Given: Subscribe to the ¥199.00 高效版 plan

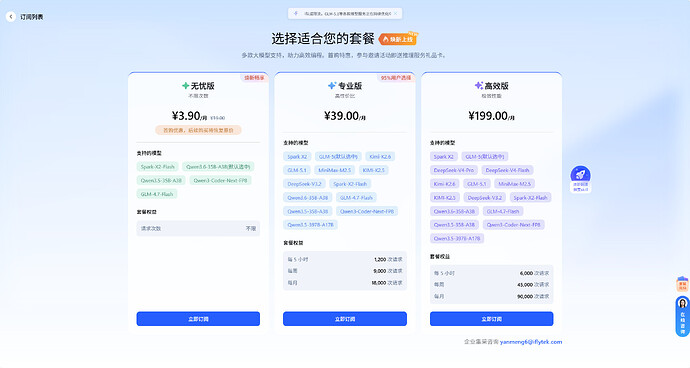Looking at the screenshot, I should click(x=492, y=319).
